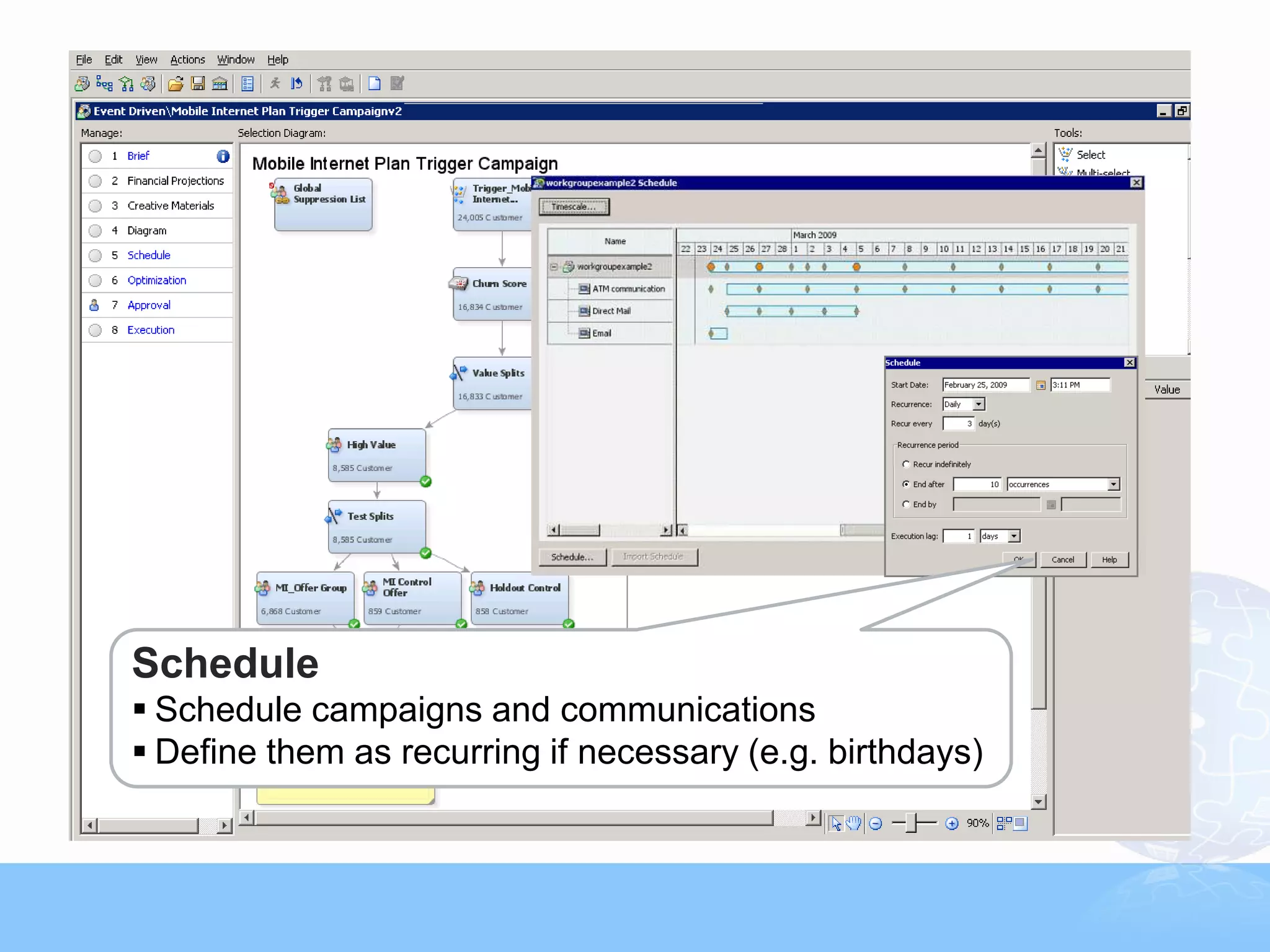1270x952 pixels.
Task: Toggle status circle for Execution step
Action: 95,330
